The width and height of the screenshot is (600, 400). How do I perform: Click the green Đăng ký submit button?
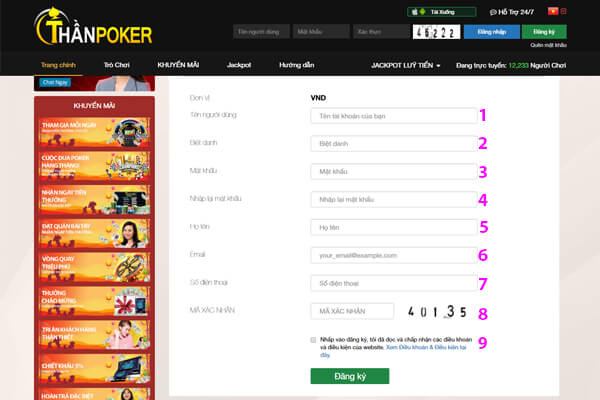point(350,376)
